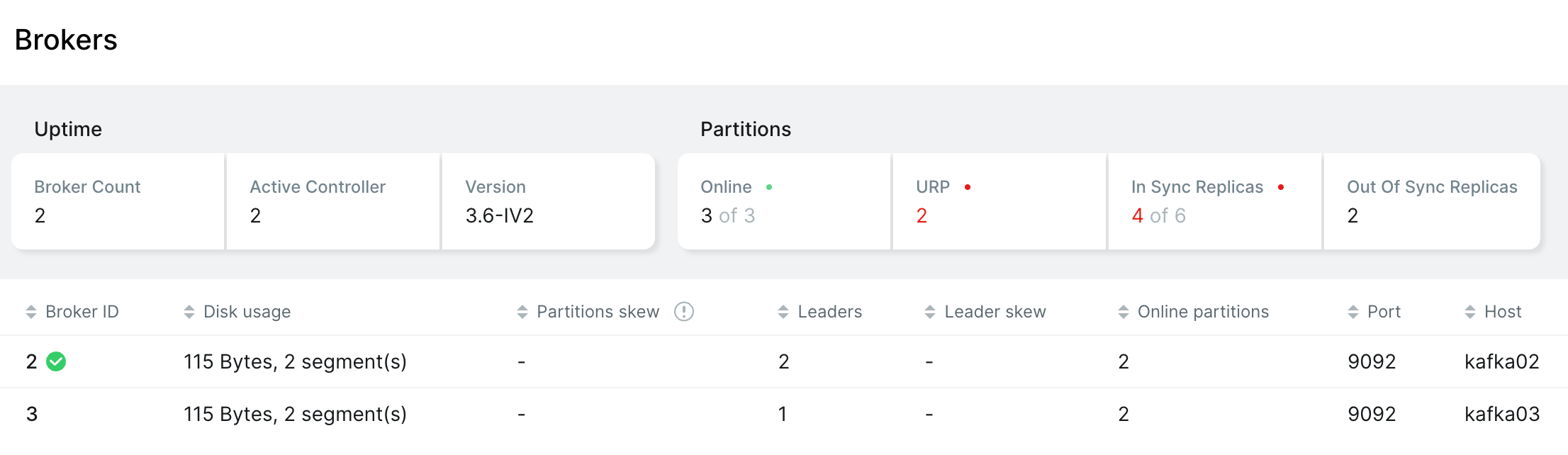Click the Online partitions column header text

pyautogui.click(x=1203, y=312)
